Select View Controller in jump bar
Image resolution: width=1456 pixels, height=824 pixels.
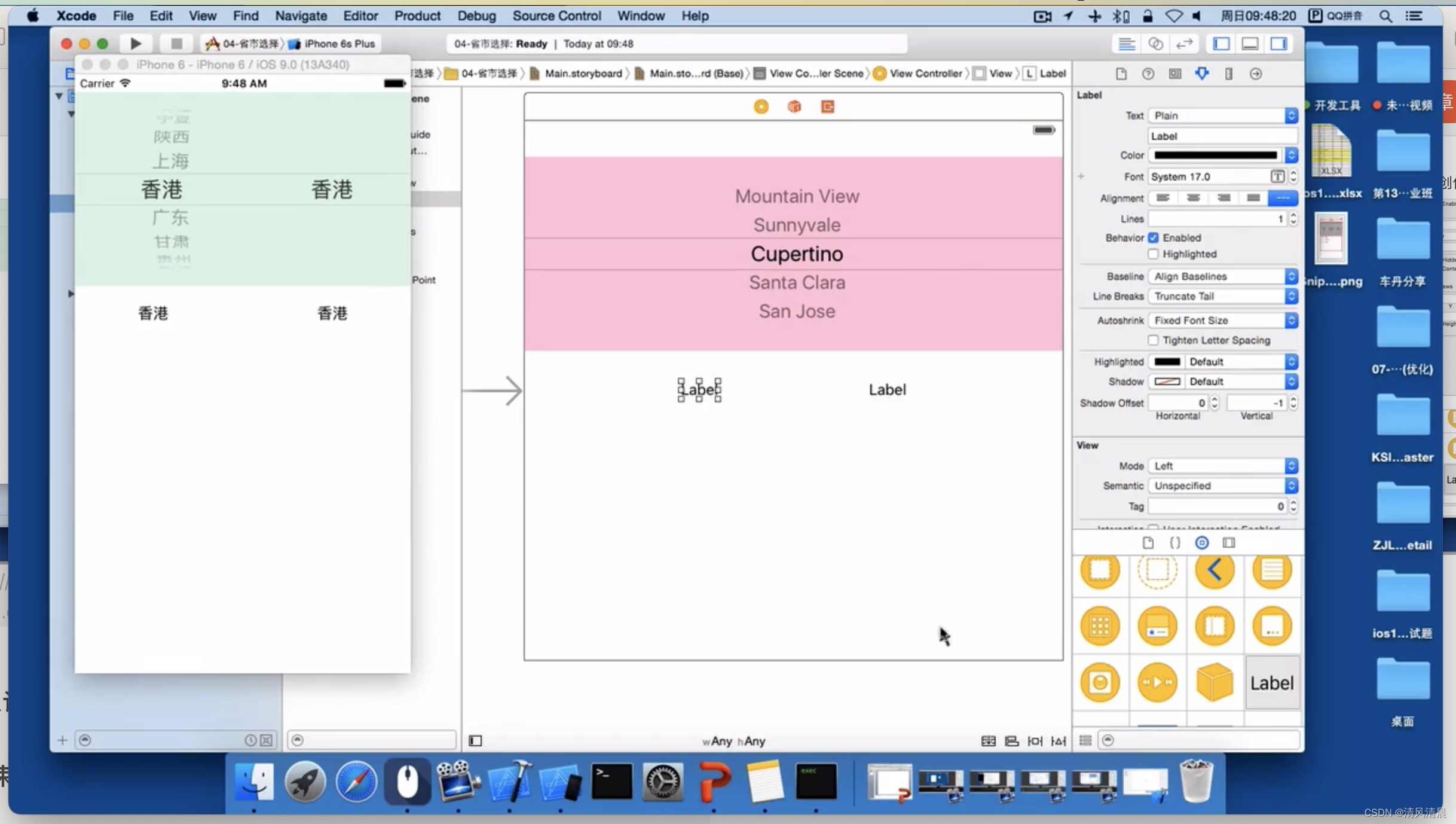918,74
